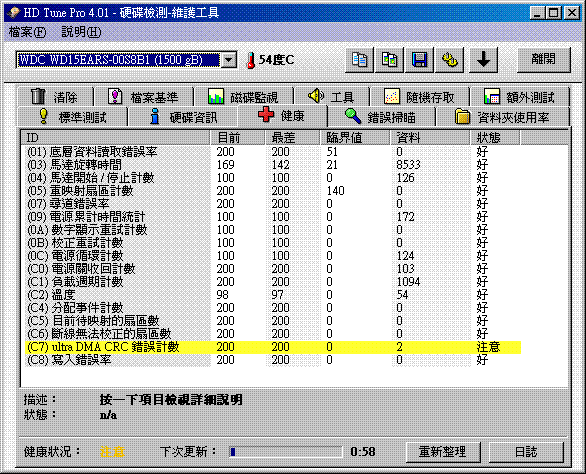The image size is (586, 474).
Task: Click the speaker icon on 工具 tab
Action: pos(316,96)
